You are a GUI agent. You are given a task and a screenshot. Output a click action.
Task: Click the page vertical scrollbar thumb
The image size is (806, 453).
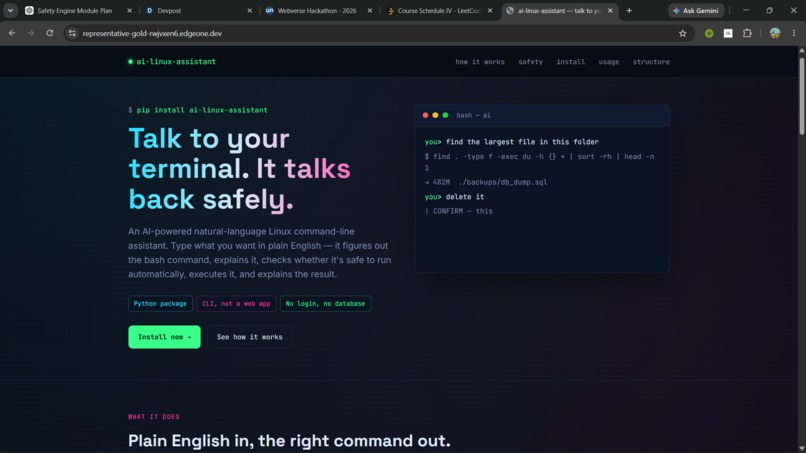(x=801, y=95)
